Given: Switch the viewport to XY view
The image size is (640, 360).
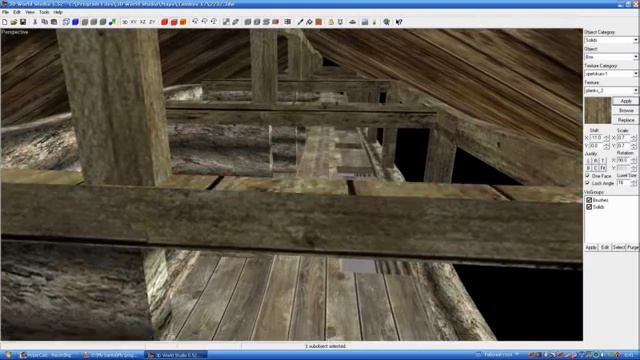Looking at the screenshot, I should coord(134,22).
